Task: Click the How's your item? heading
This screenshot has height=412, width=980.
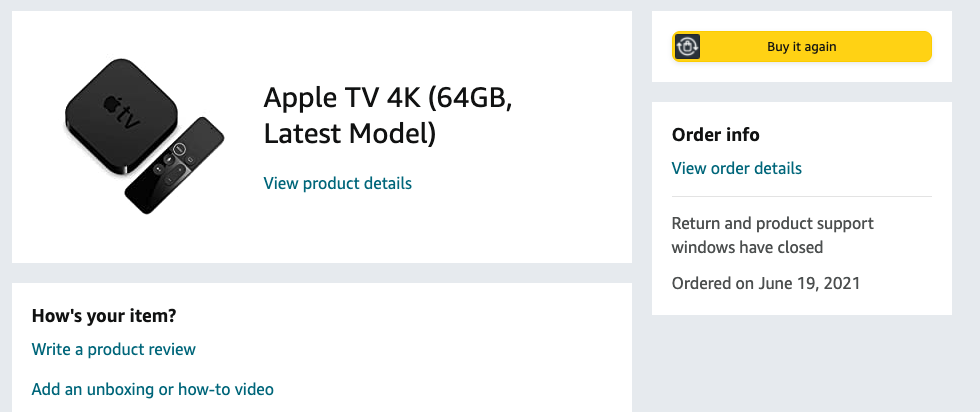Action: click(x=104, y=316)
